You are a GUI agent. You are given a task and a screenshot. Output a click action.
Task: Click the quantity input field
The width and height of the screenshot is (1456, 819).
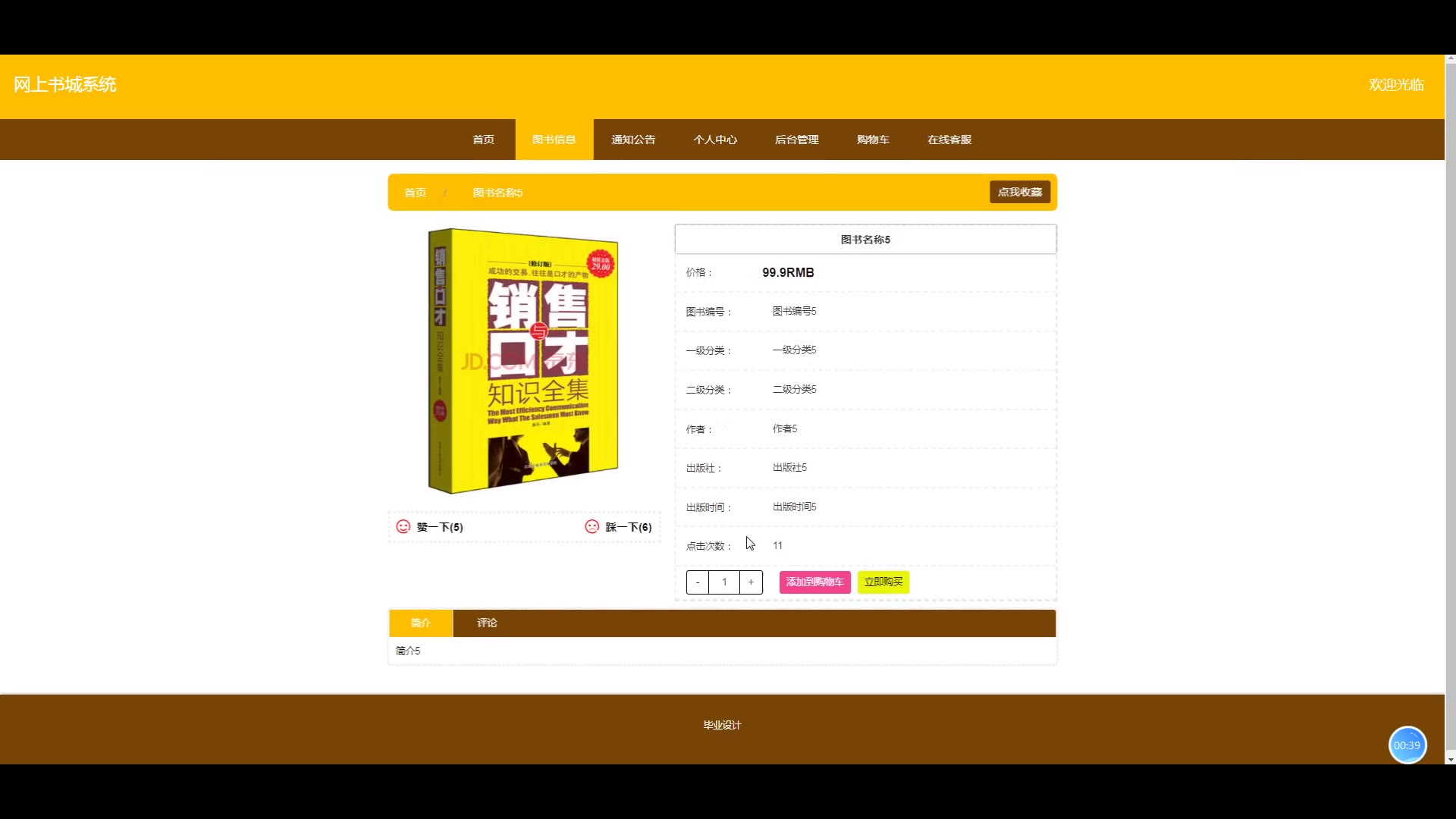(x=724, y=582)
